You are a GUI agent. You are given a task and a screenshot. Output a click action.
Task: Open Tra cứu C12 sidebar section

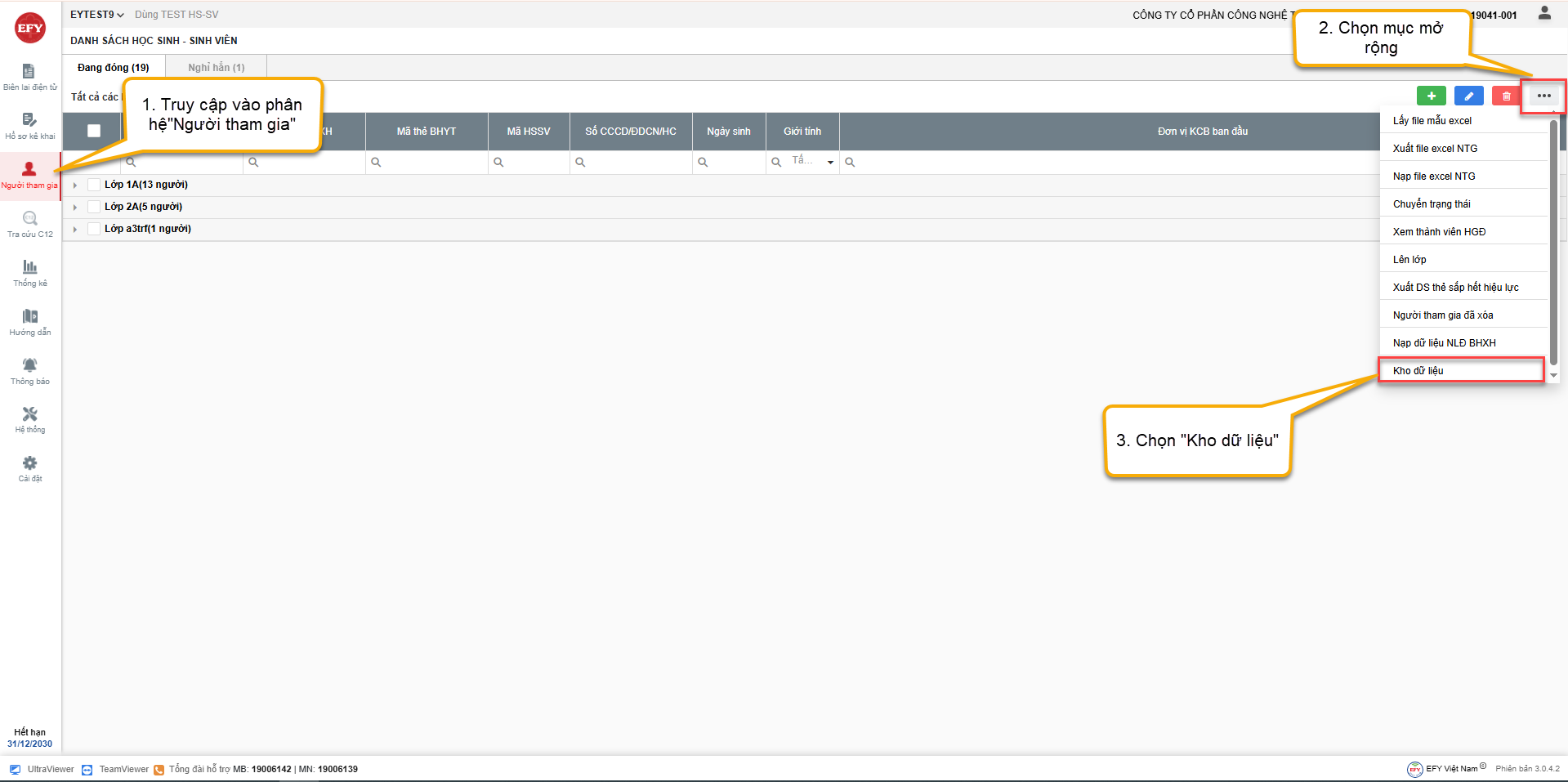pos(29,225)
